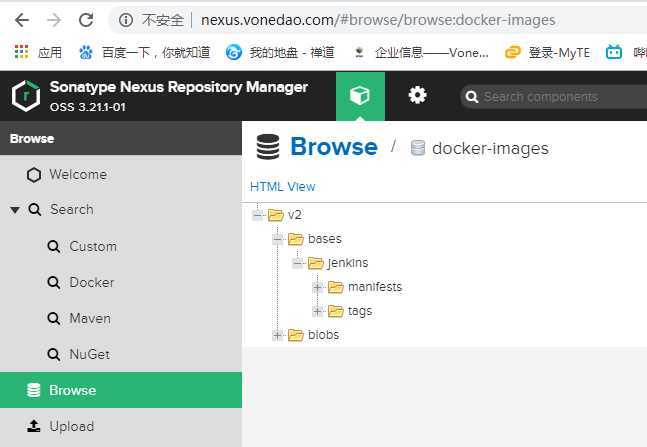Screen dimensions: 647x447
Task: Click the docker-images breadcrumb text
Action: pyautogui.click(x=490, y=148)
